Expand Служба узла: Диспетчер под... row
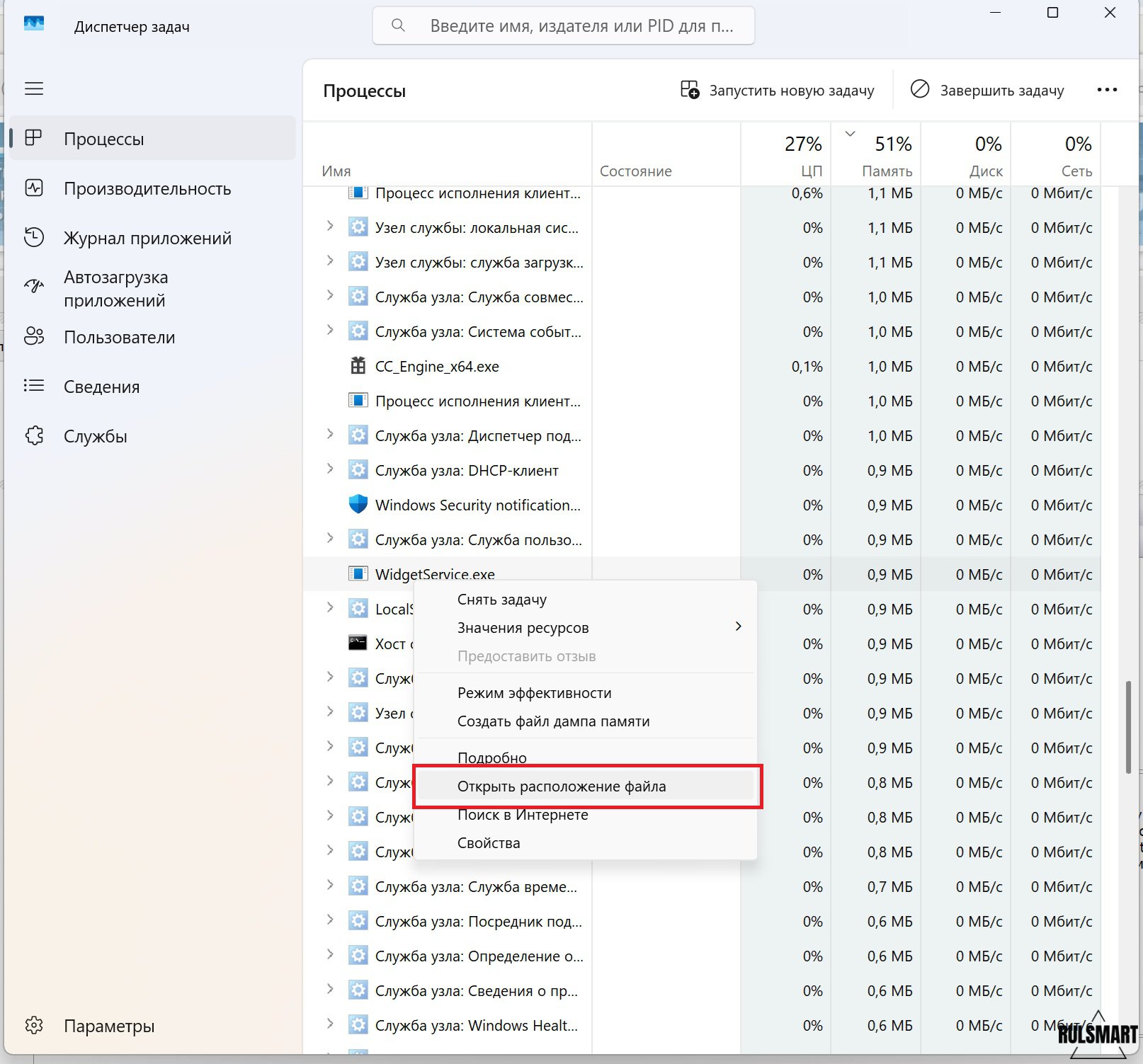The height and width of the screenshot is (1064, 1143). (x=330, y=435)
